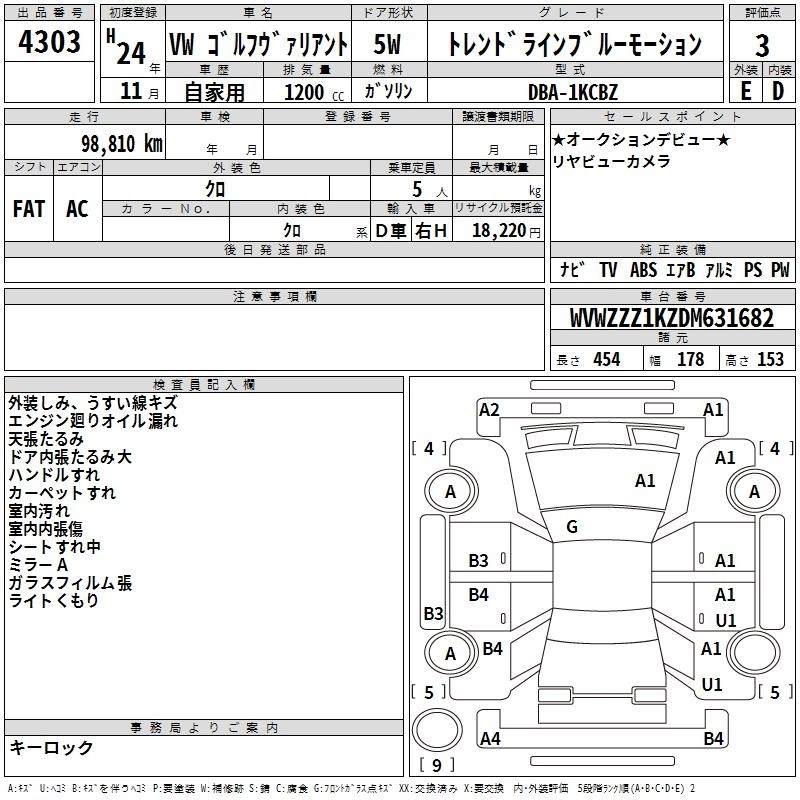The image size is (800, 800).
Task: Click the empty wheel circle without a letter
Action: click(x=754, y=653)
